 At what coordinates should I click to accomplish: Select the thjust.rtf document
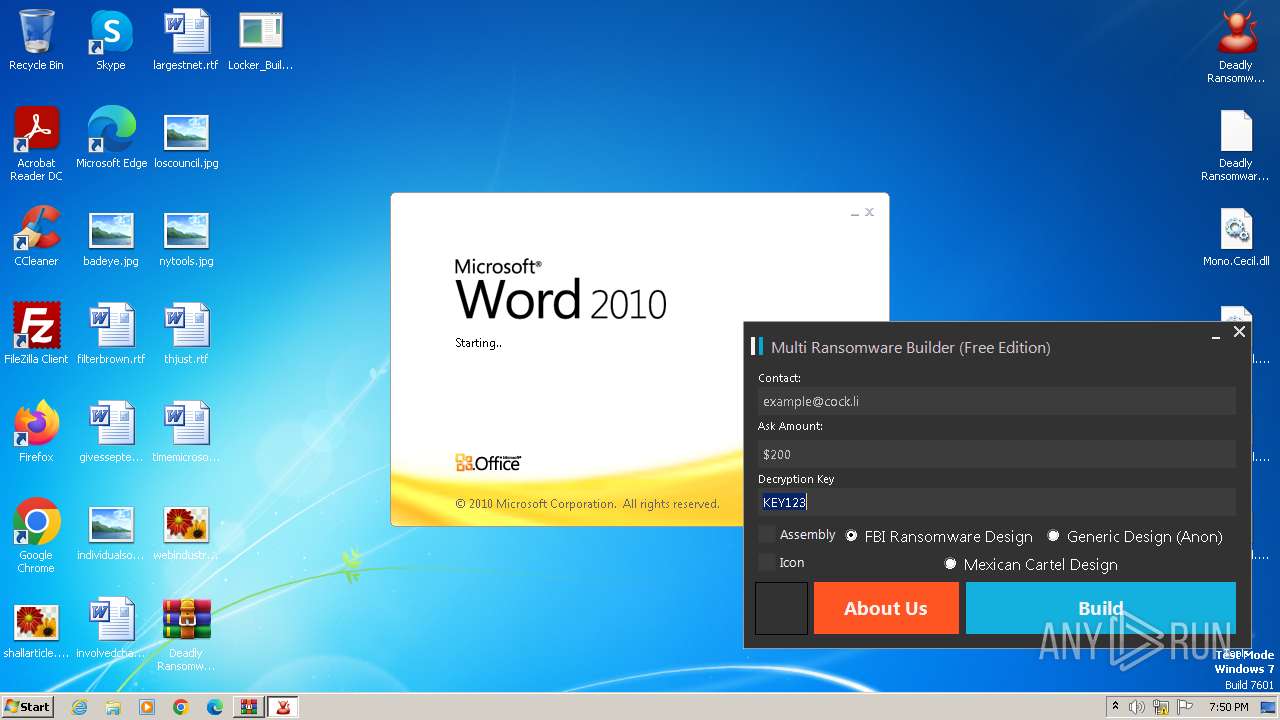tap(186, 334)
